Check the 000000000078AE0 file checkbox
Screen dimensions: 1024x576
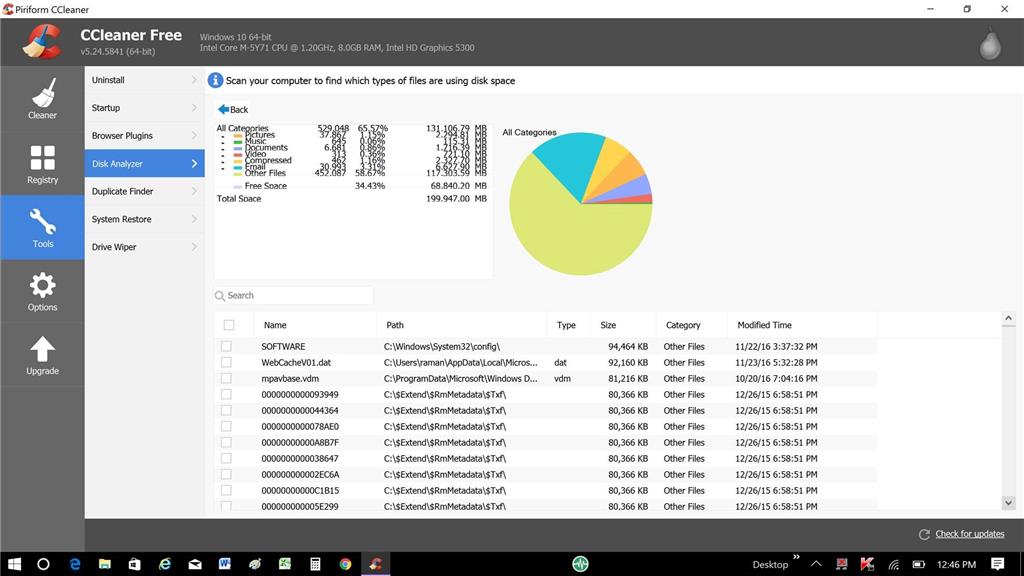click(x=226, y=426)
